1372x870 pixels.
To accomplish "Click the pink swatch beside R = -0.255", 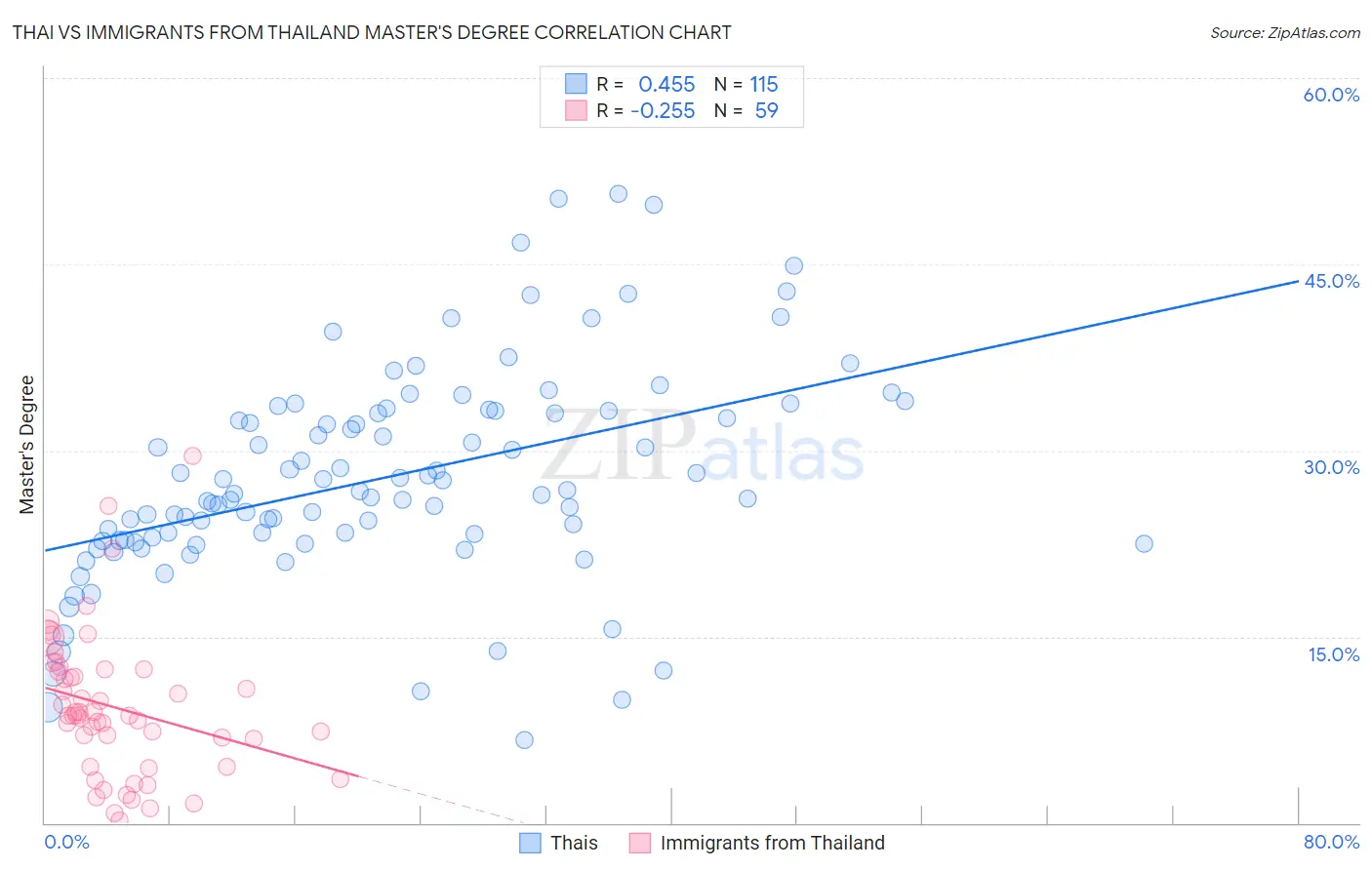I will point(576,110).
